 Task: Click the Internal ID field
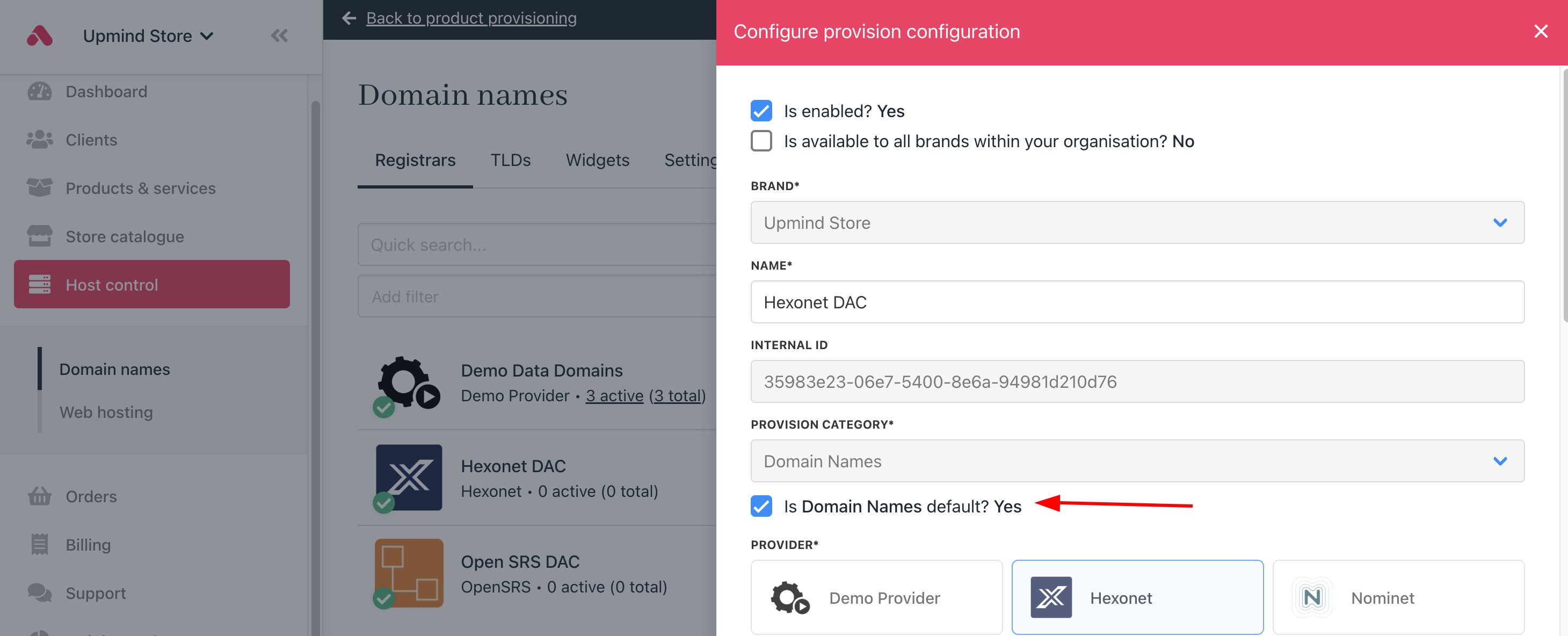click(x=1137, y=381)
